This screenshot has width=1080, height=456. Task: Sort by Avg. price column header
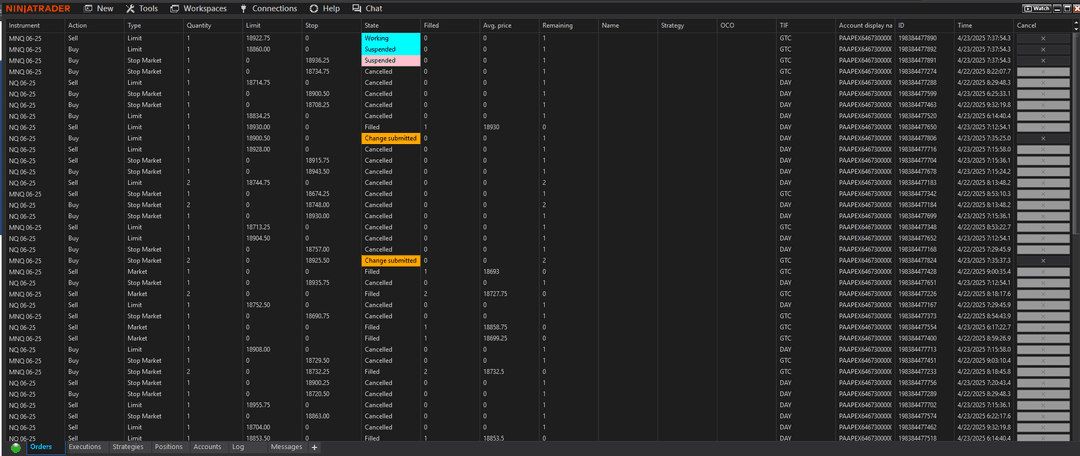point(509,25)
